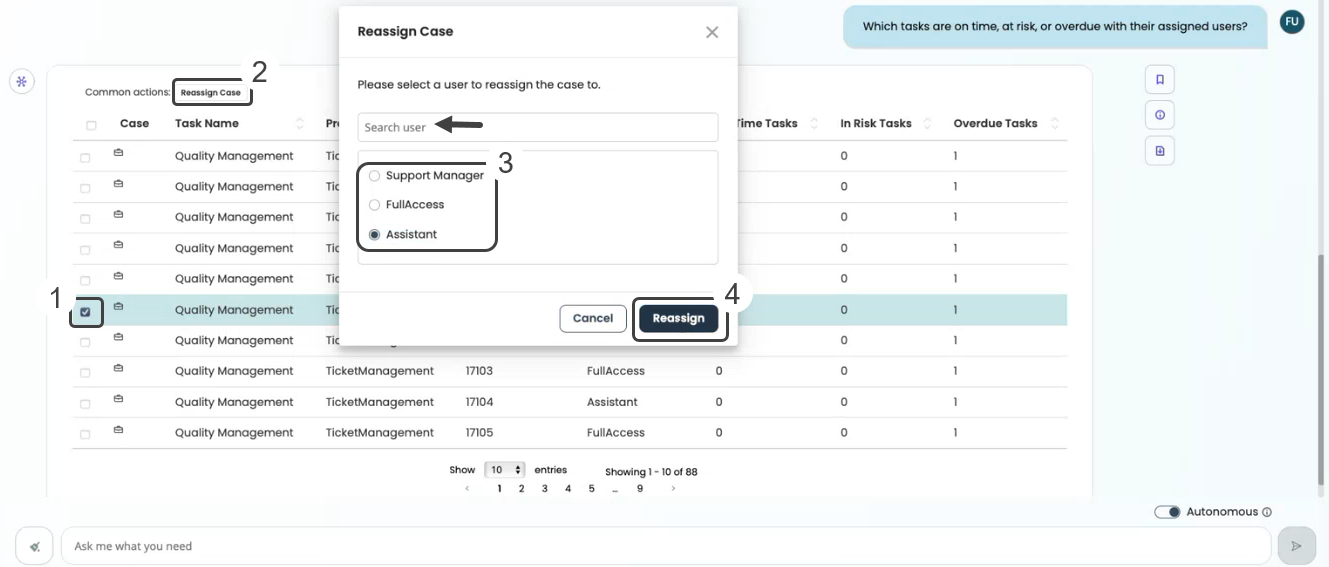Sort by the Overdue Tasks column arrows
Viewport: 1329px width, 567px height.
tap(1055, 124)
